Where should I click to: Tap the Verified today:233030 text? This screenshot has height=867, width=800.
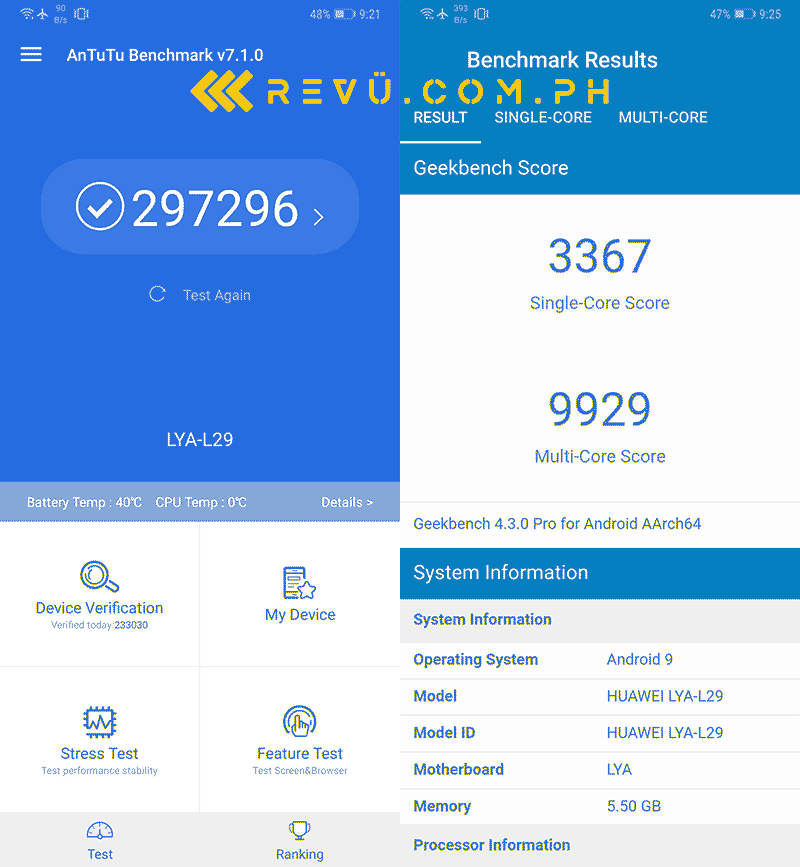pyautogui.click(x=100, y=625)
